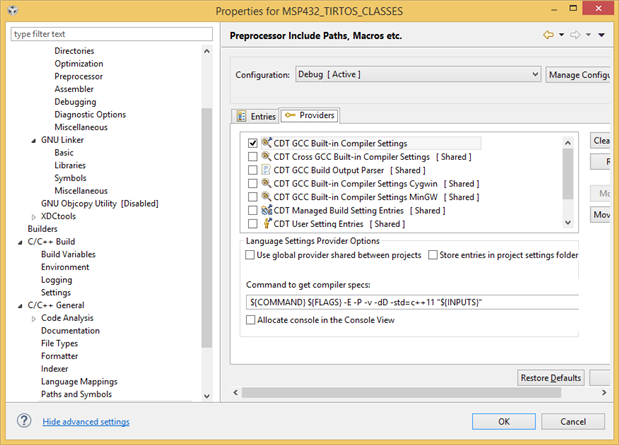Select Indexer under C/C++ General

54,368
